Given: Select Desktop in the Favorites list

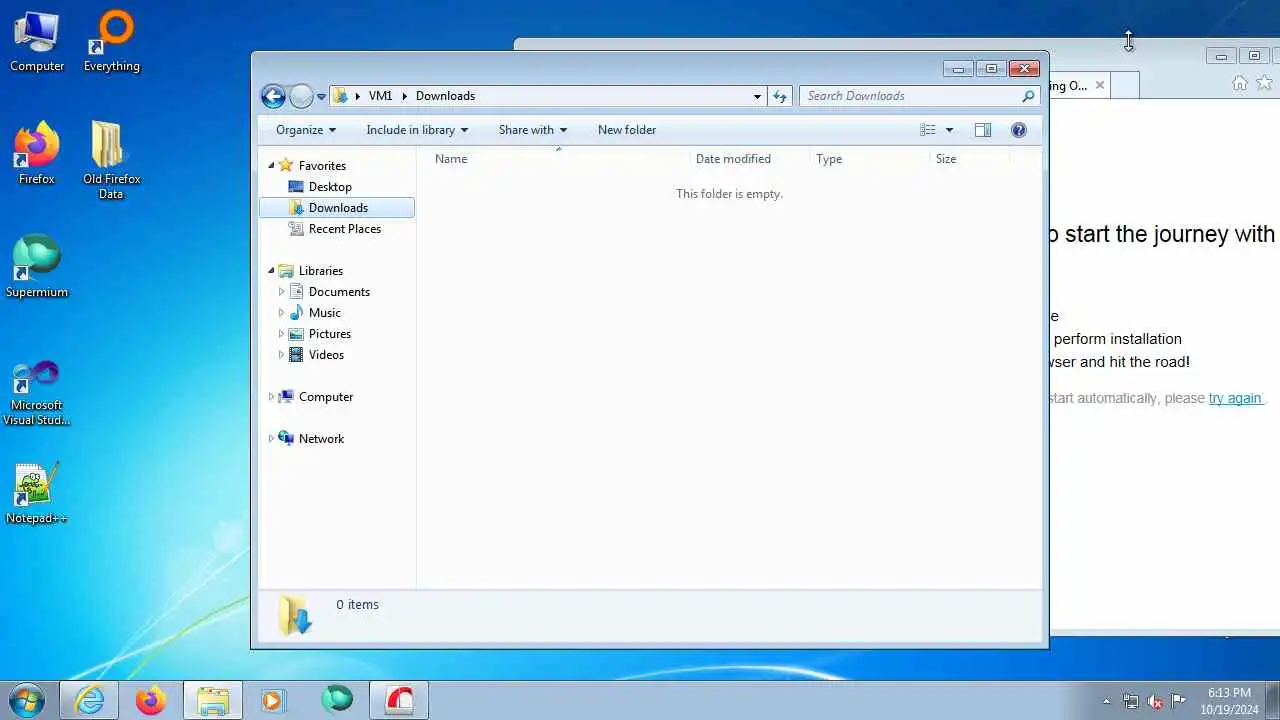Looking at the screenshot, I should (330, 187).
